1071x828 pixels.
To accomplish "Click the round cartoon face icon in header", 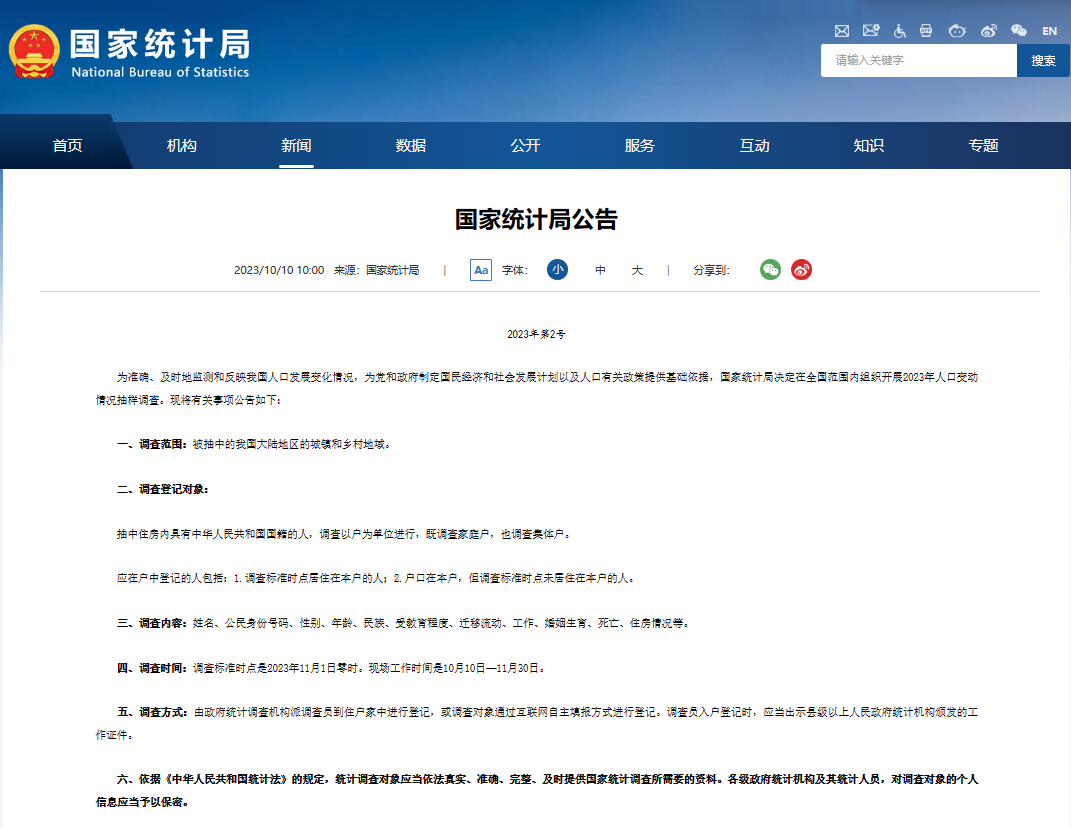I will (957, 31).
